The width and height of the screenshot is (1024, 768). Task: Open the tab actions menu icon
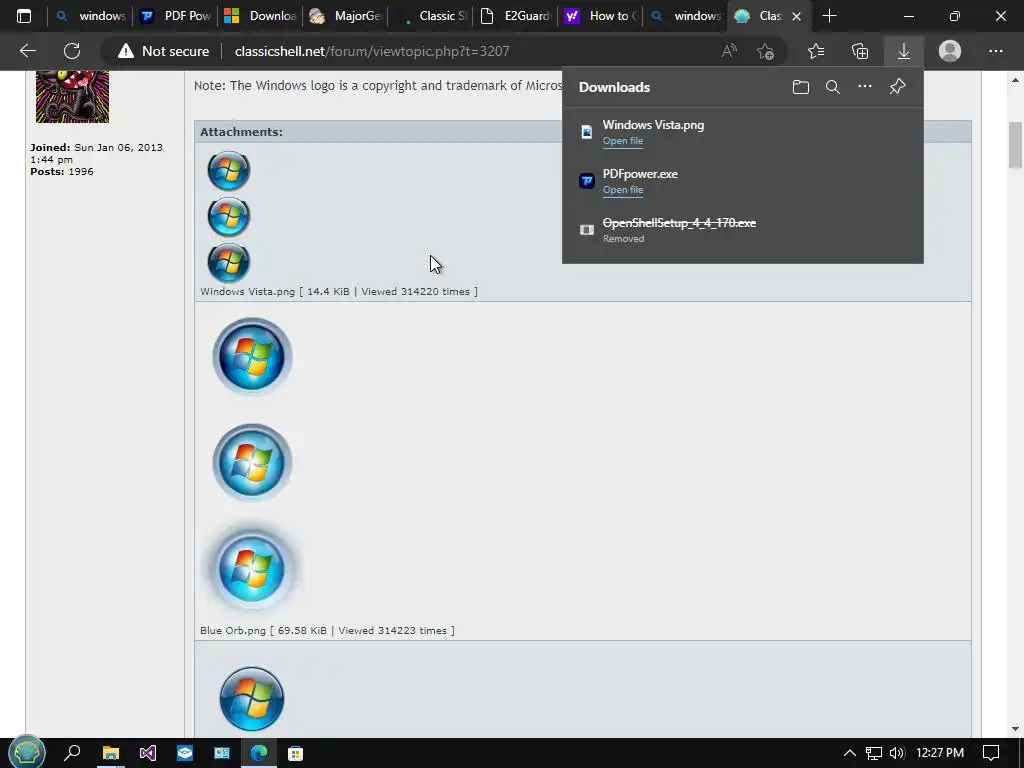[24, 16]
